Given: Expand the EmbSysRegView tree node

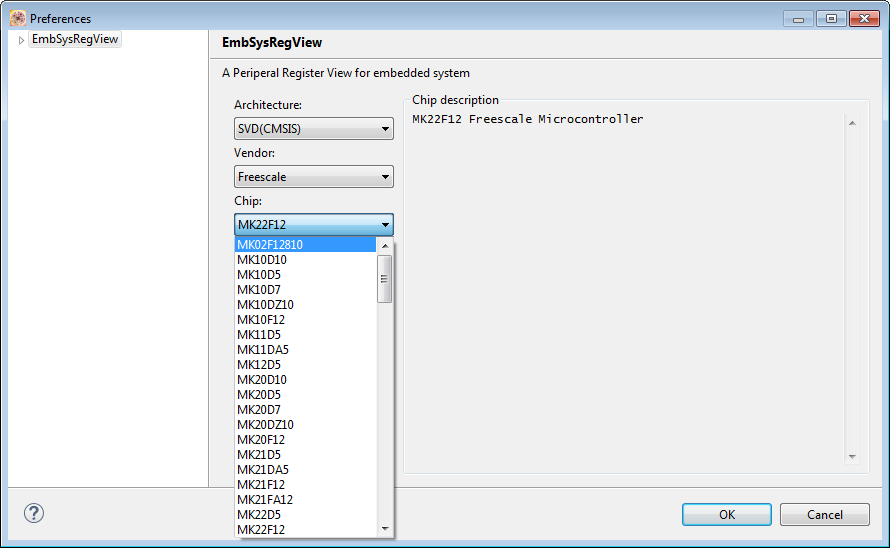Looking at the screenshot, I should (22, 40).
